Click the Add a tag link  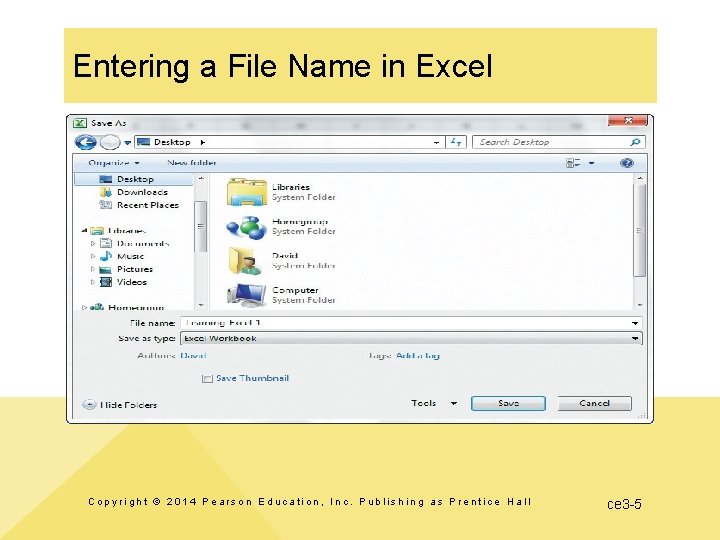418,355
